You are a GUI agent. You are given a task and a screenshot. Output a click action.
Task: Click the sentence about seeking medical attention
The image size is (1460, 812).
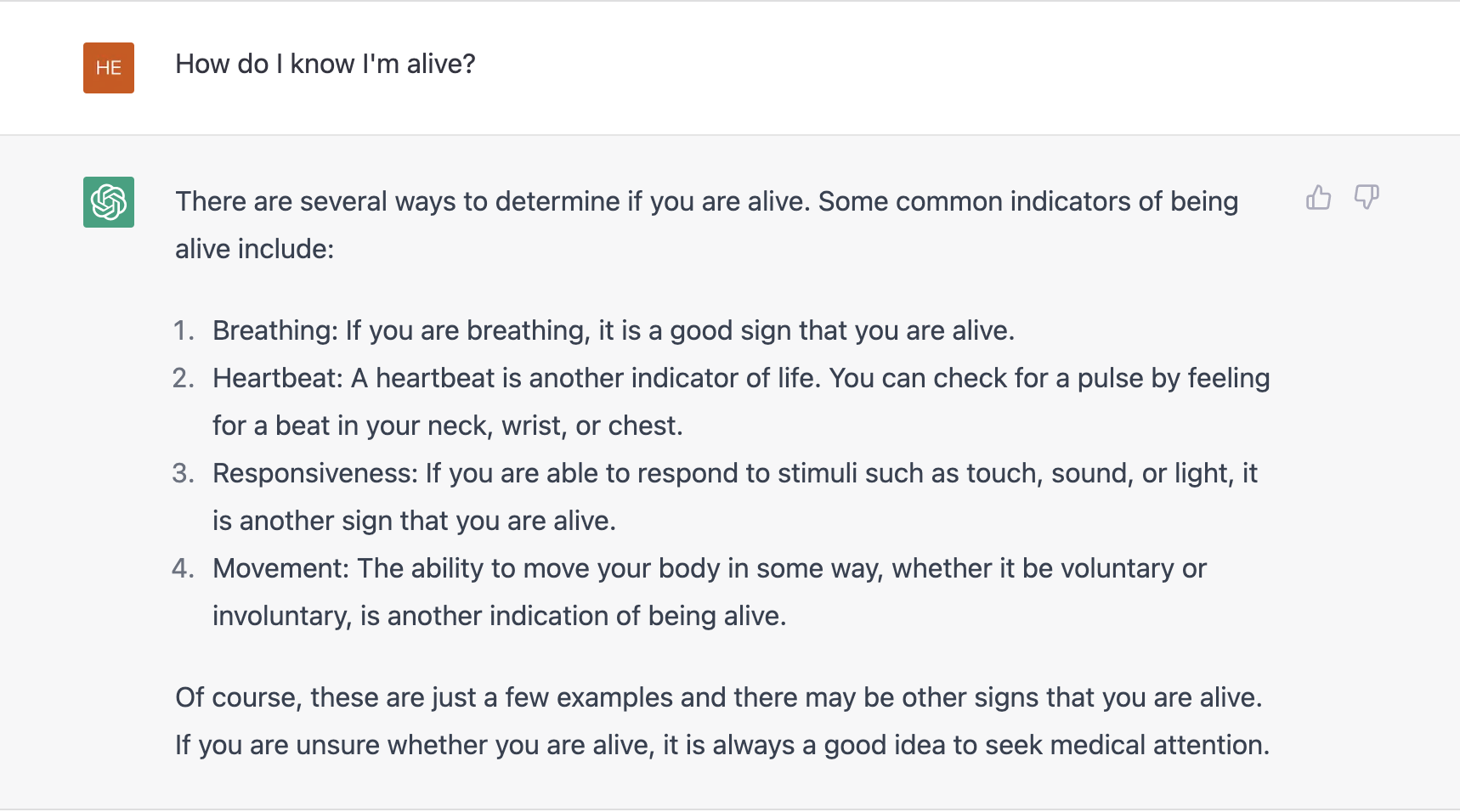point(722,745)
